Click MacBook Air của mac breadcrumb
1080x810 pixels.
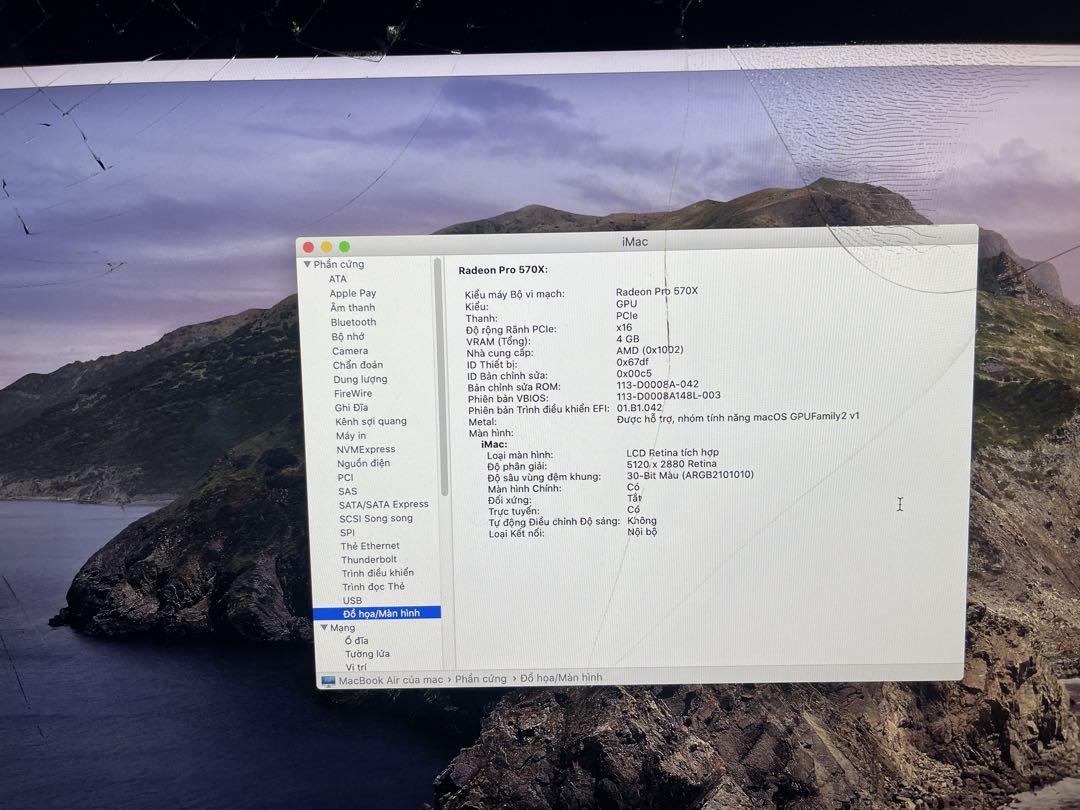[x=391, y=681]
